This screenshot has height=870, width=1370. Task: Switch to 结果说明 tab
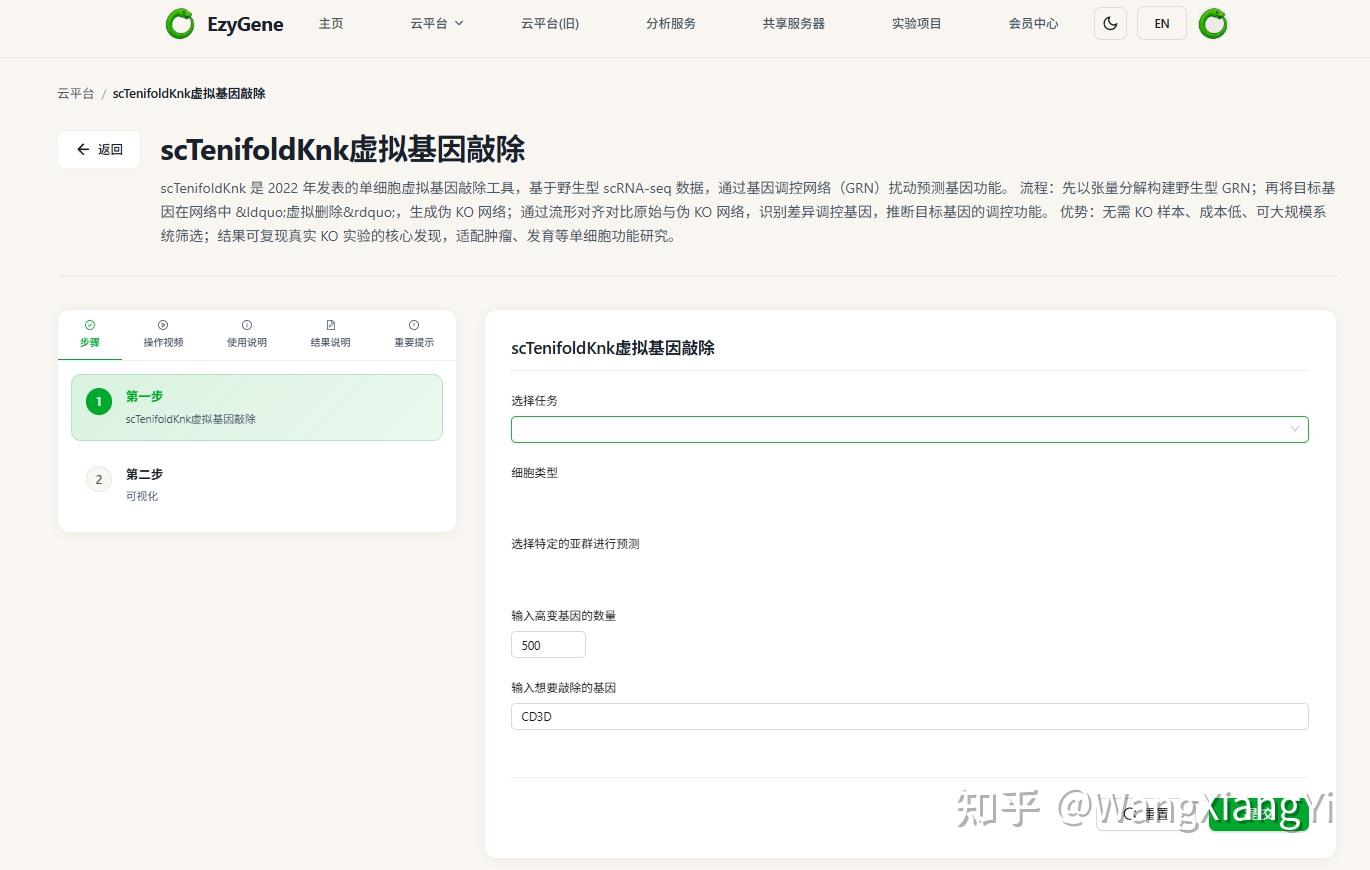[x=331, y=334]
